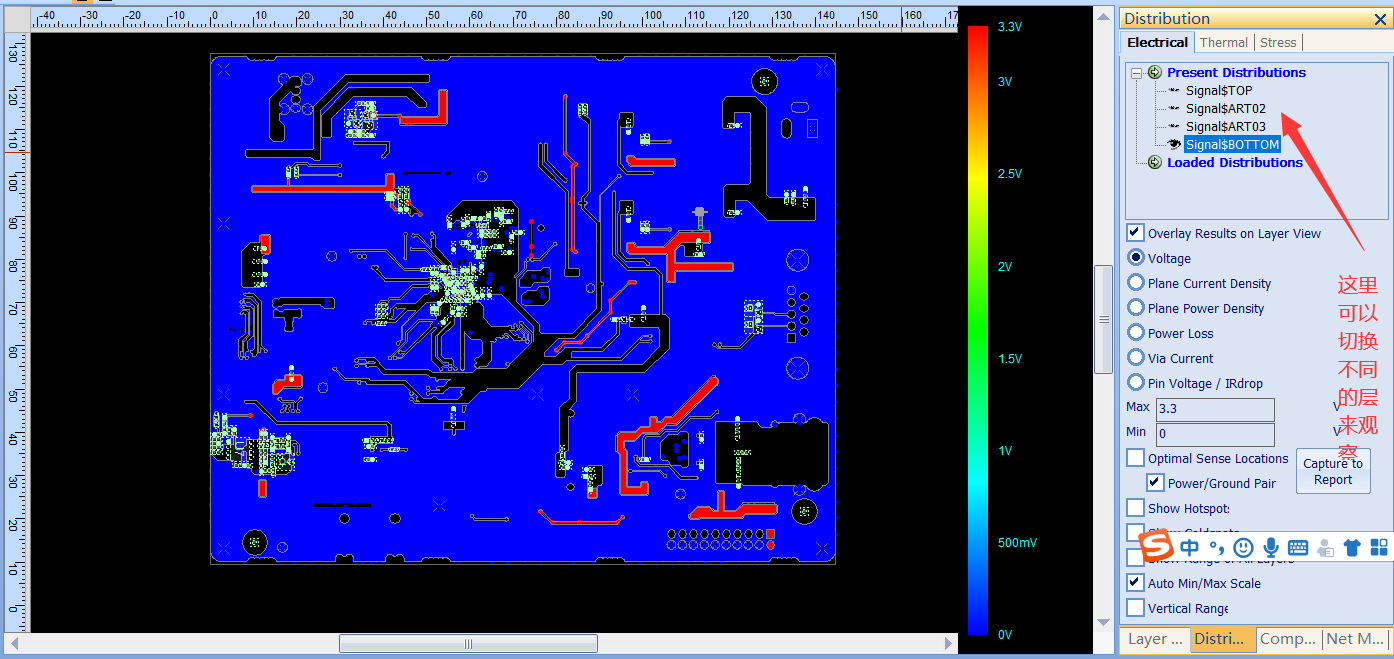The width and height of the screenshot is (1394, 659).
Task: Click the 1V label on legend
Action: (x=1005, y=450)
